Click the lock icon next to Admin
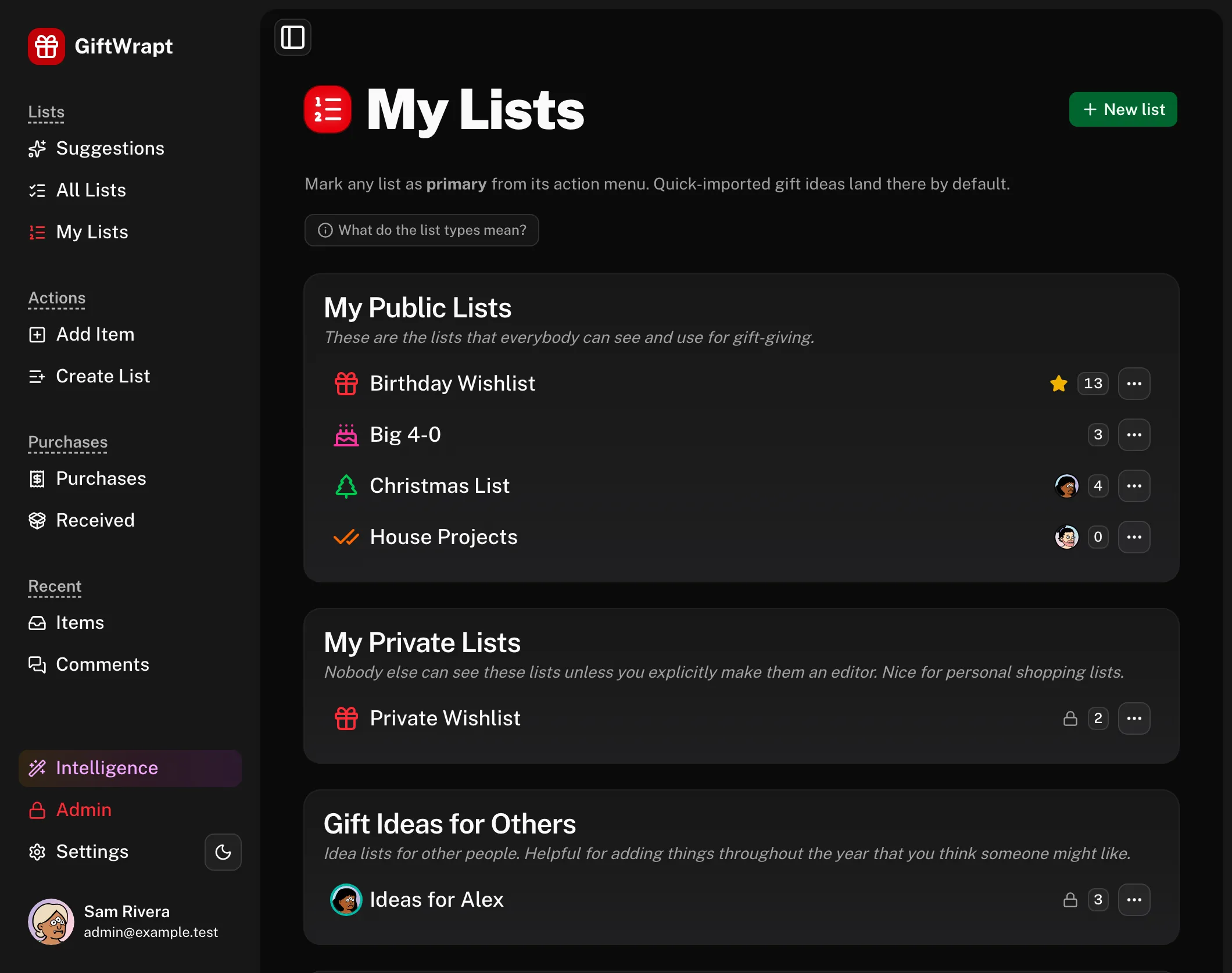The width and height of the screenshot is (1232, 973). click(x=37, y=810)
